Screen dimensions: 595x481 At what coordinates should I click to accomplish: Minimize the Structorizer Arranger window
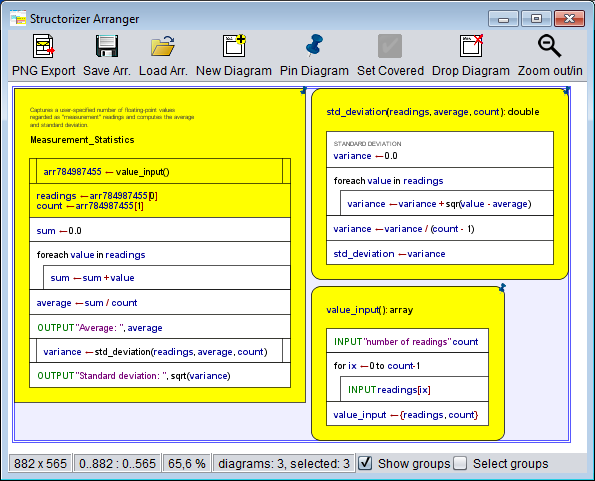(x=503, y=19)
